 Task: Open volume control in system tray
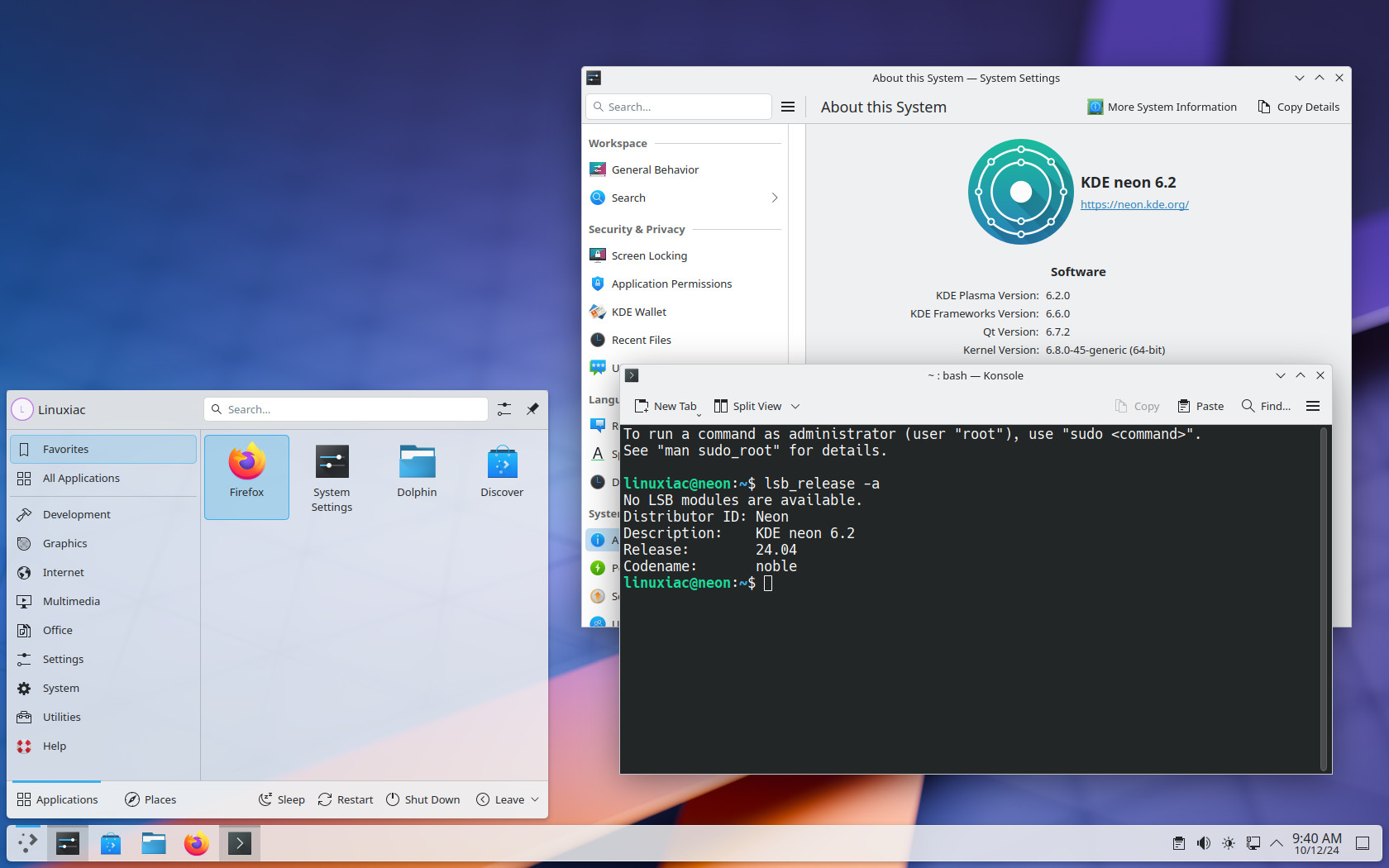(1204, 843)
